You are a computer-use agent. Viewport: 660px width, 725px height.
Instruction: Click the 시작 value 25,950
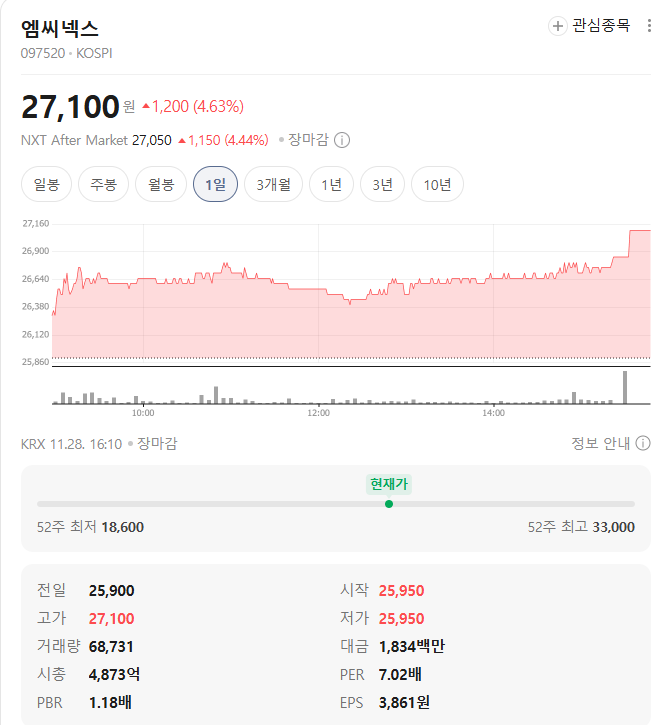pyautogui.click(x=401, y=591)
